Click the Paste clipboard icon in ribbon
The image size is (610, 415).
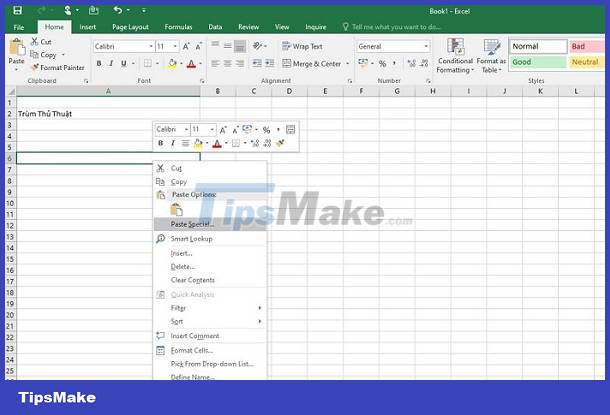pyautogui.click(x=17, y=47)
